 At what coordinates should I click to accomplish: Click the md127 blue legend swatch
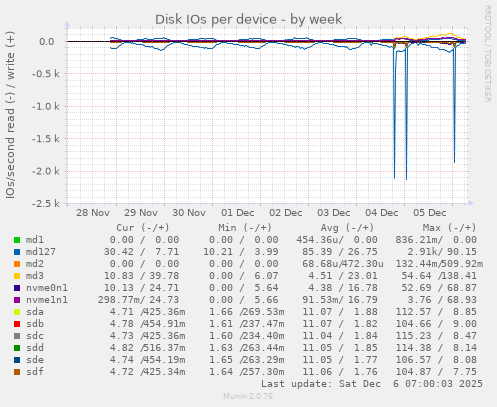tap(17, 252)
